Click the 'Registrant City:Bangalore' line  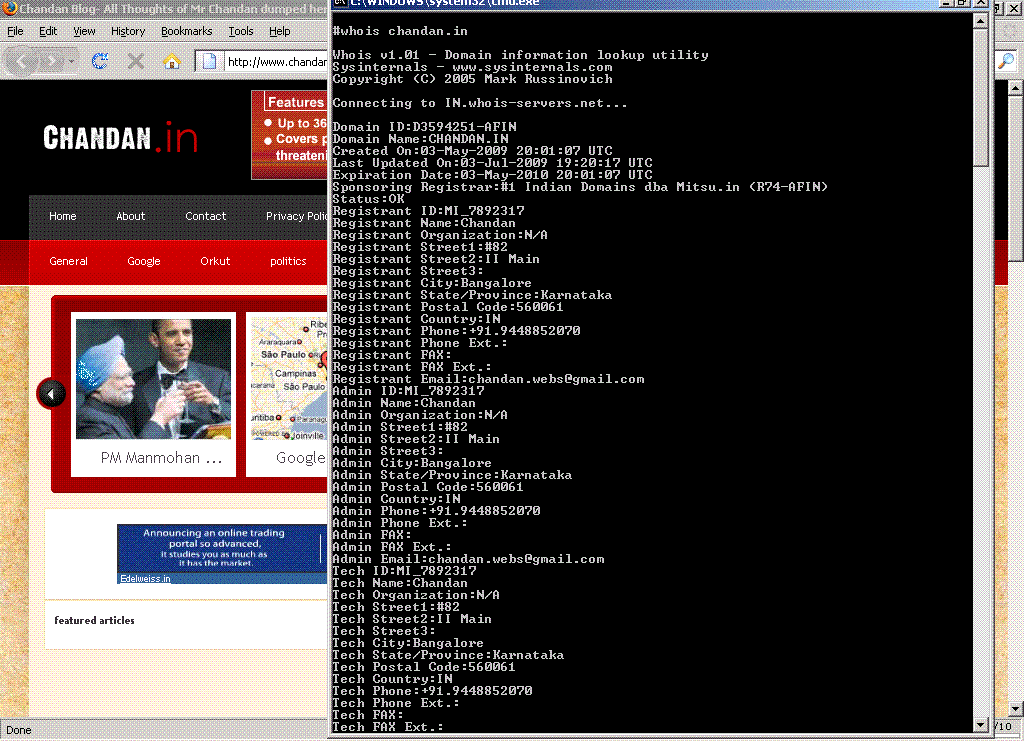tap(432, 283)
